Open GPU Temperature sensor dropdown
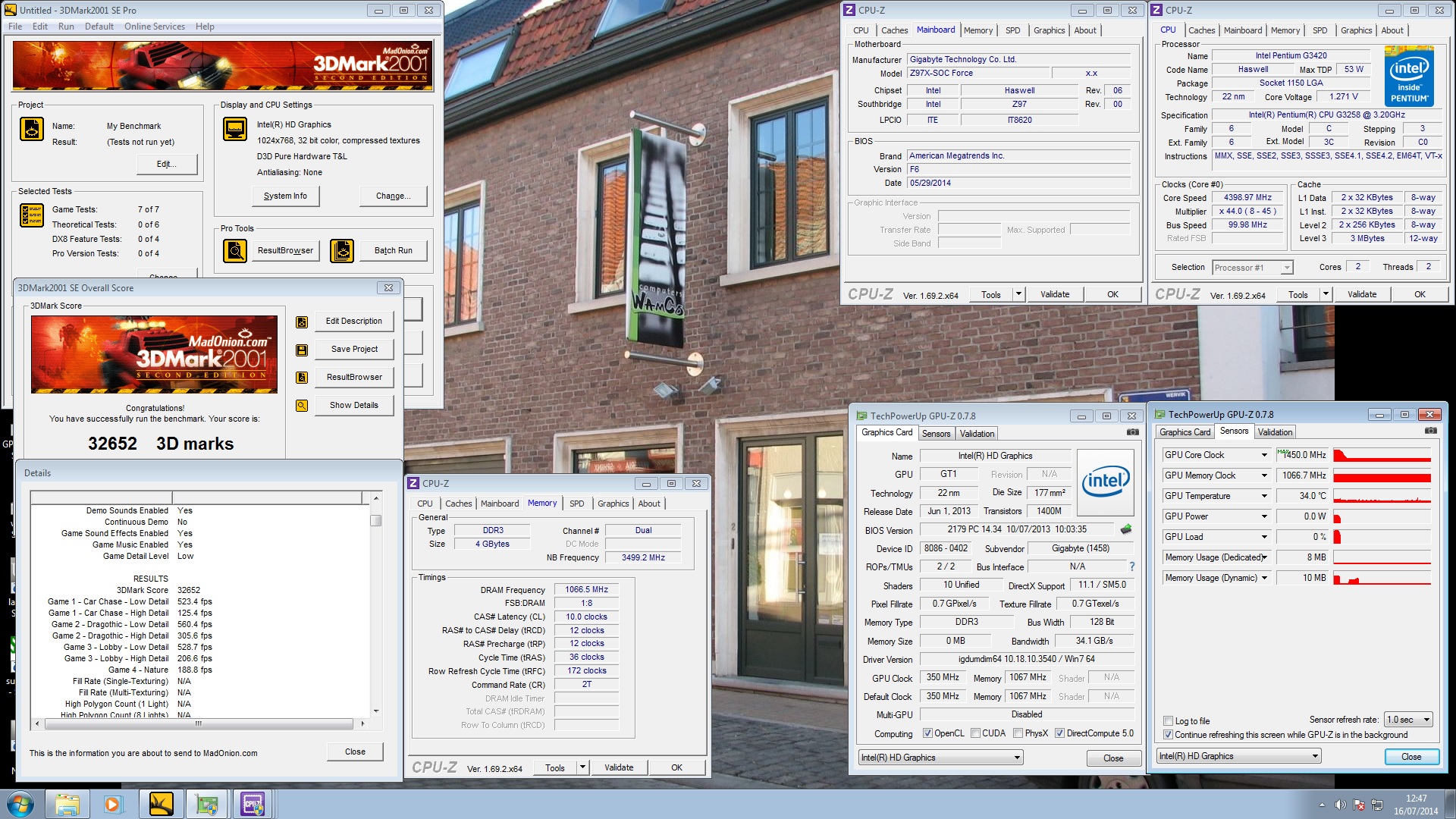The height and width of the screenshot is (819, 1456). (x=1264, y=496)
